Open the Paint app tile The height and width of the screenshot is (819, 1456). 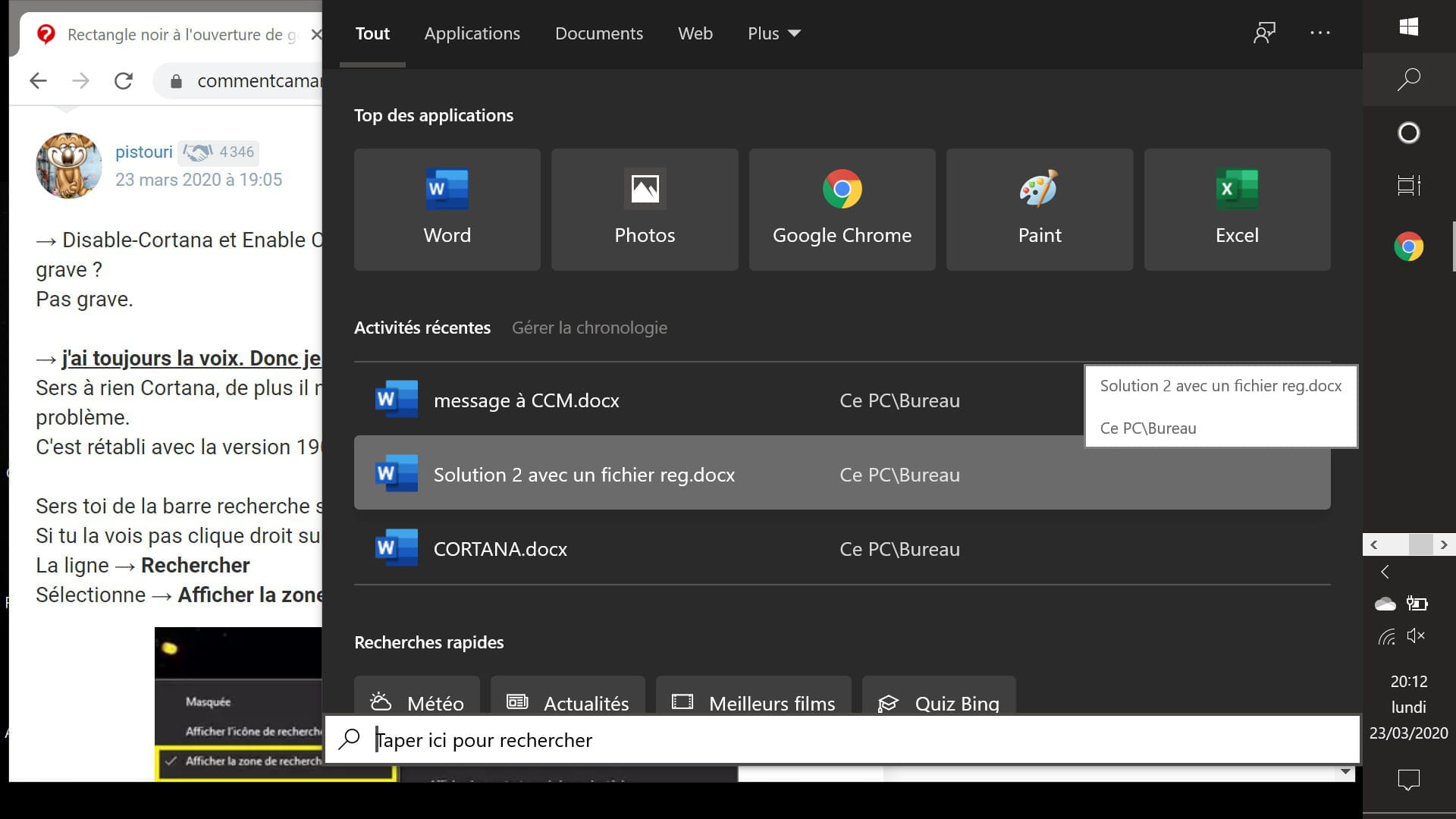[1040, 209]
